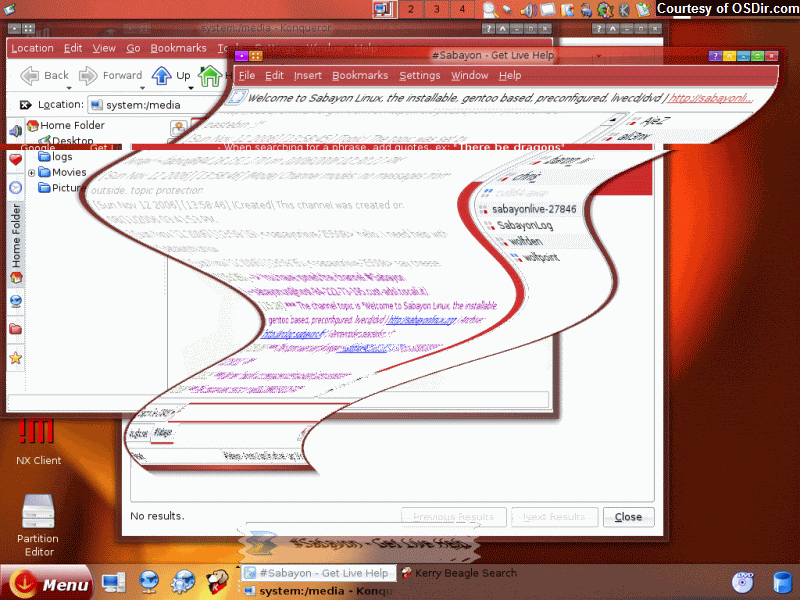800x600 pixels.
Task: Open the Bookmarks menu in the #Sabayon chat window
Action: pos(360,76)
